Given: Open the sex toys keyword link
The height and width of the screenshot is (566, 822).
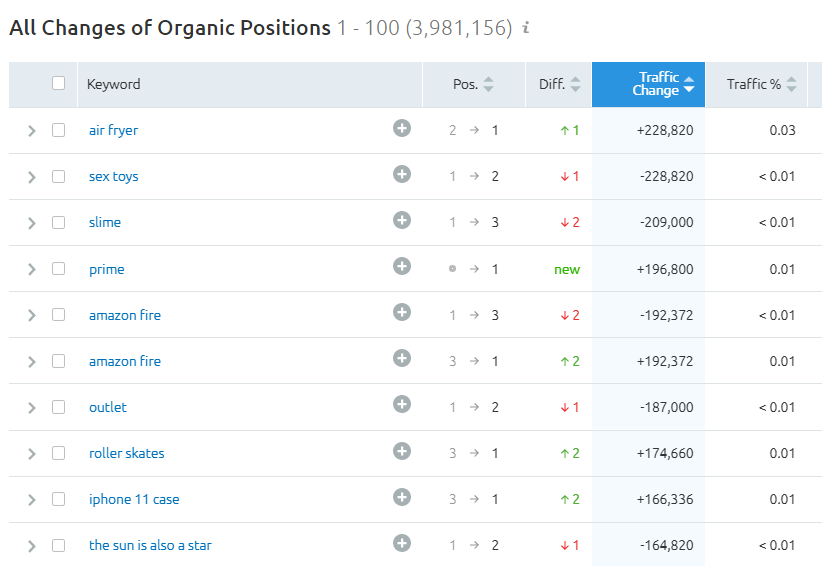Looking at the screenshot, I should (x=113, y=177).
